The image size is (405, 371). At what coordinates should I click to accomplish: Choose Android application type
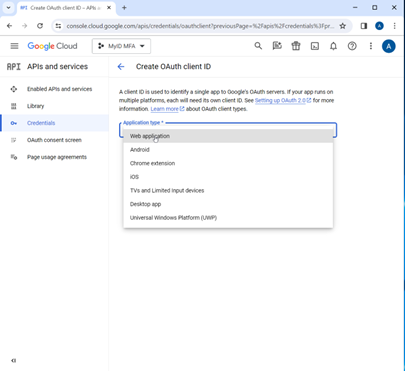(x=228, y=150)
